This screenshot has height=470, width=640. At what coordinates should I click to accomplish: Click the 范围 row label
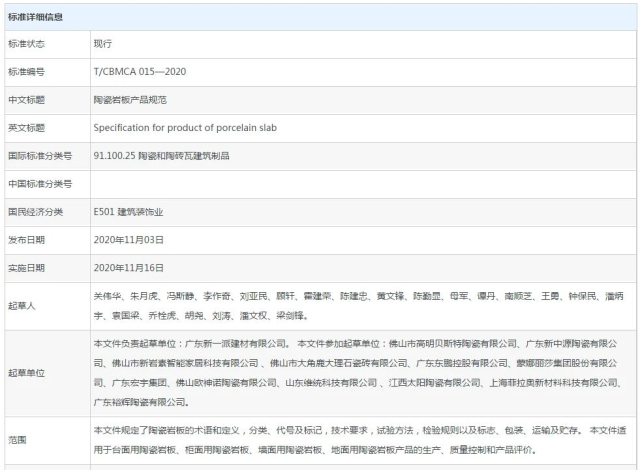point(17,439)
